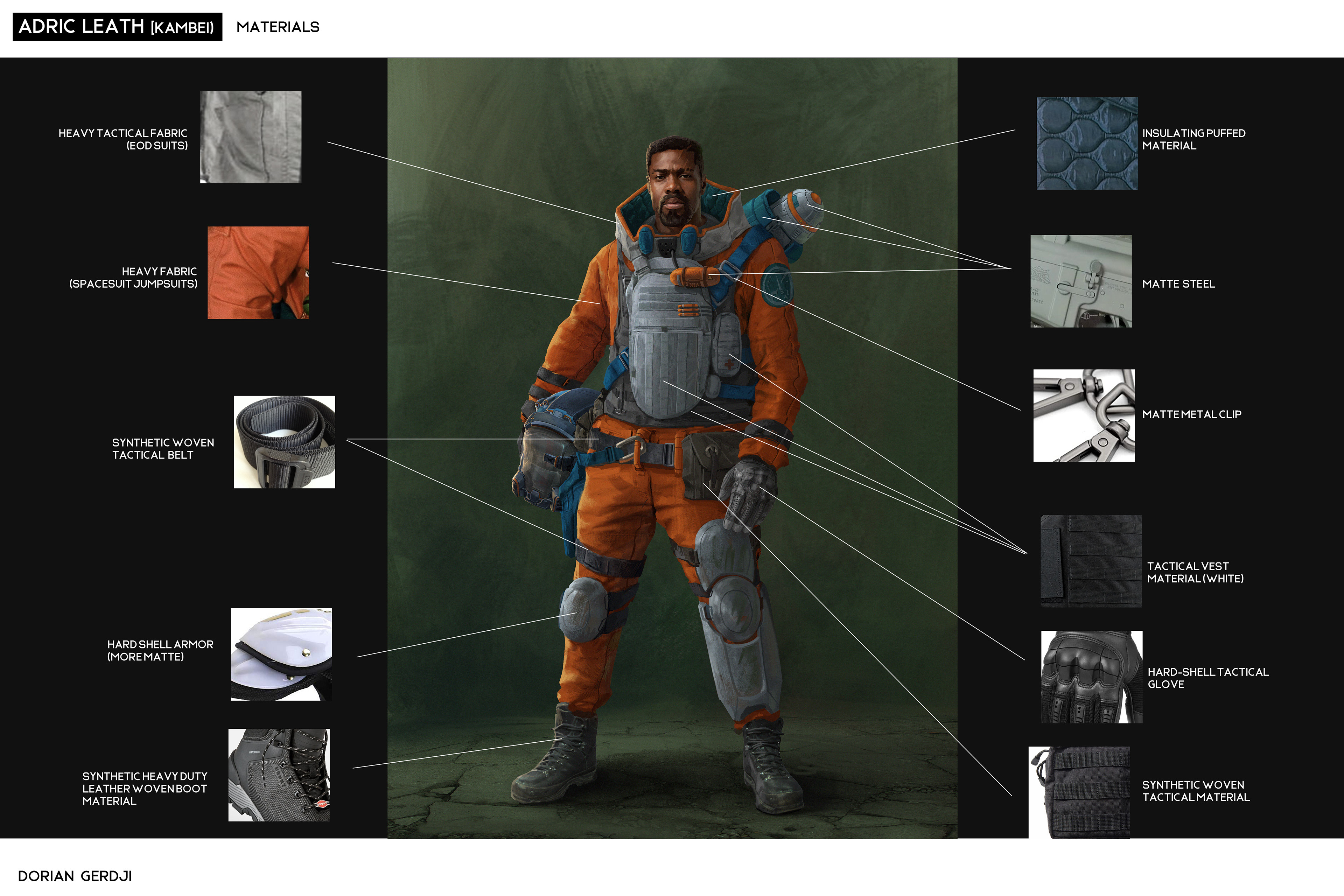Screen dimensions: 1344x896
Task: Click the MATERIALS heading text
Action: tap(278, 27)
